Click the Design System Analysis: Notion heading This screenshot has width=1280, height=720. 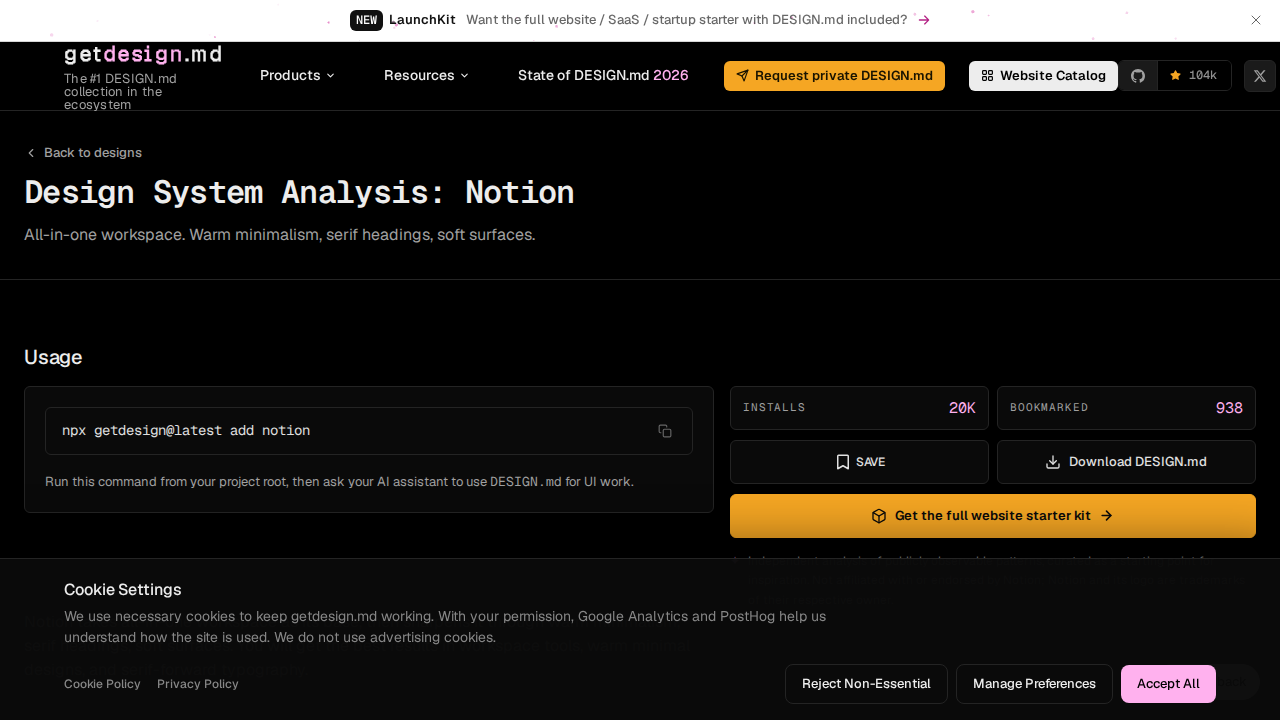tap(299, 192)
